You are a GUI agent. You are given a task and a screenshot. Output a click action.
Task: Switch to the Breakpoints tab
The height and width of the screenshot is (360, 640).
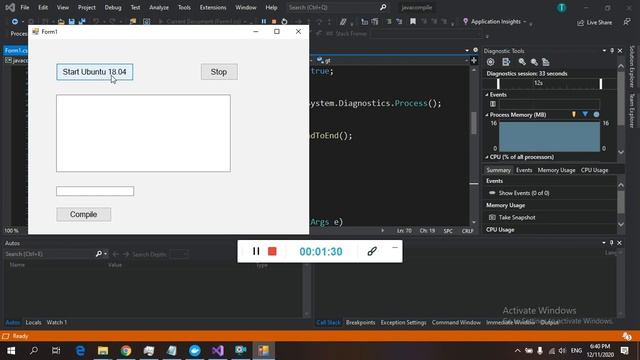point(360,322)
